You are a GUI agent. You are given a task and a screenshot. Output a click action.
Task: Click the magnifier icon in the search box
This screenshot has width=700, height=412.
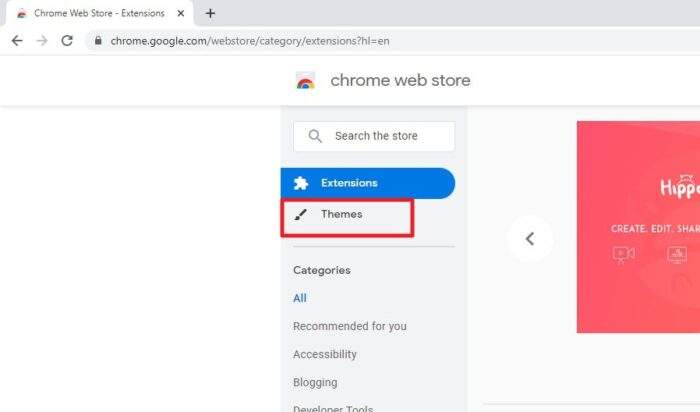[315, 136]
